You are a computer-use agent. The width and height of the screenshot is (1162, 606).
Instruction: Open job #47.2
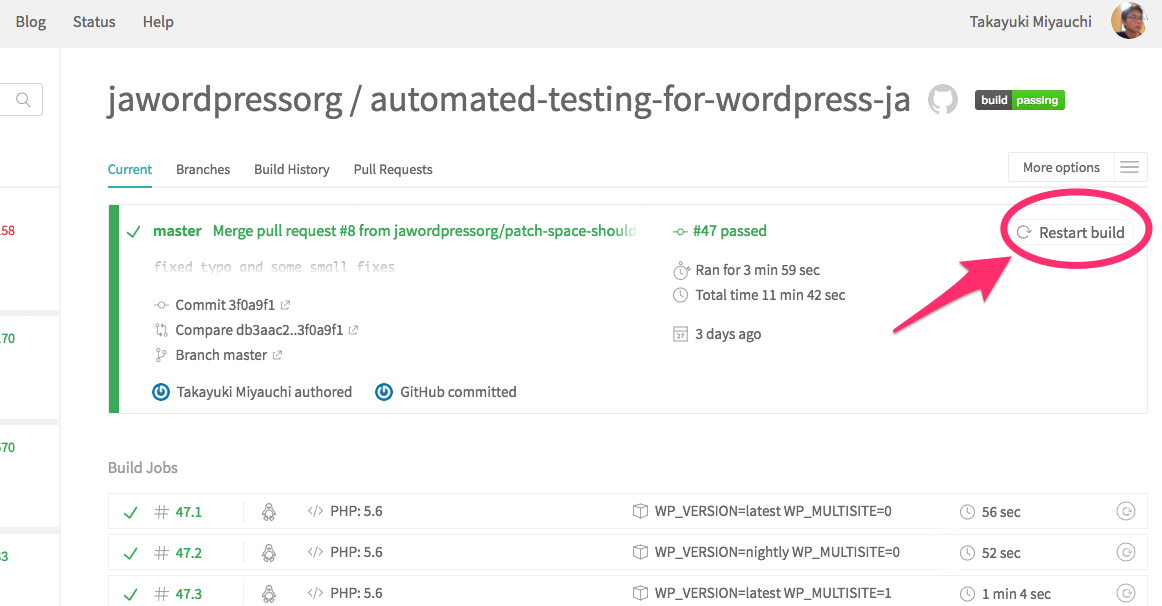pos(188,553)
